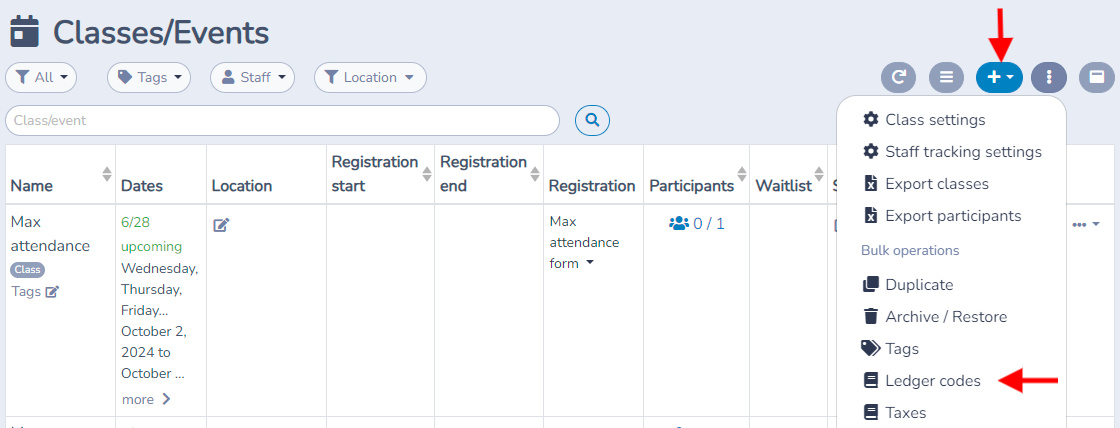
Task: Click the archive box round icon
Action: [x=1096, y=77]
